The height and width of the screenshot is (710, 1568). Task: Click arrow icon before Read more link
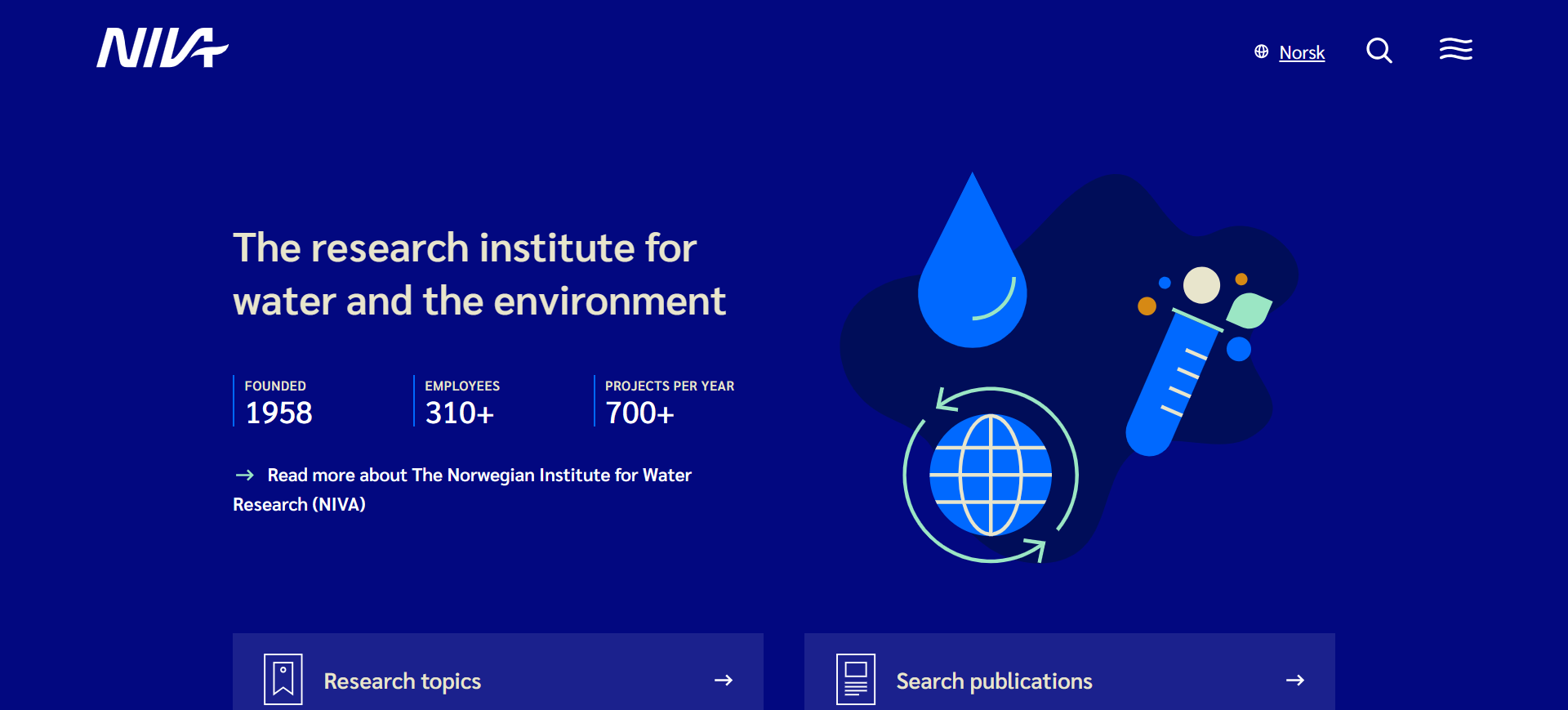[244, 475]
